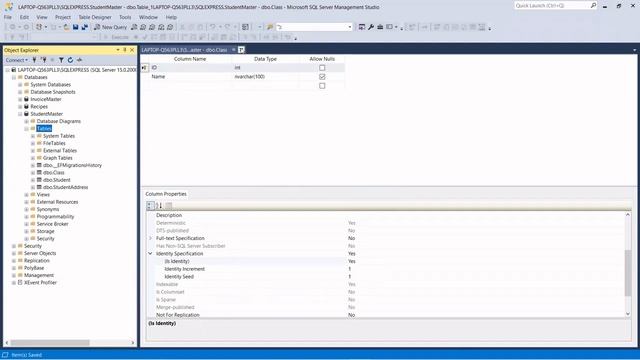Screen dimensions: 640x360
Task: Open the Tools menu
Action: click(125, 17)
